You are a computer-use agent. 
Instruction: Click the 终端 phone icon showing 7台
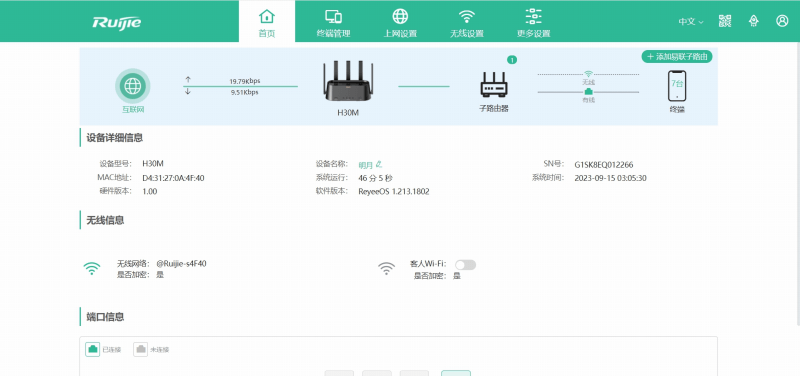[677, 86]
